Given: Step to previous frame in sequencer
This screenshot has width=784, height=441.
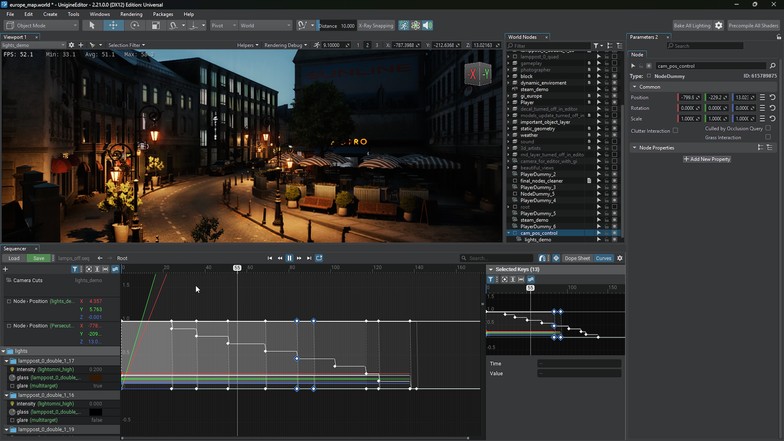Looking at the screenshot, I should tap(280, 258).
